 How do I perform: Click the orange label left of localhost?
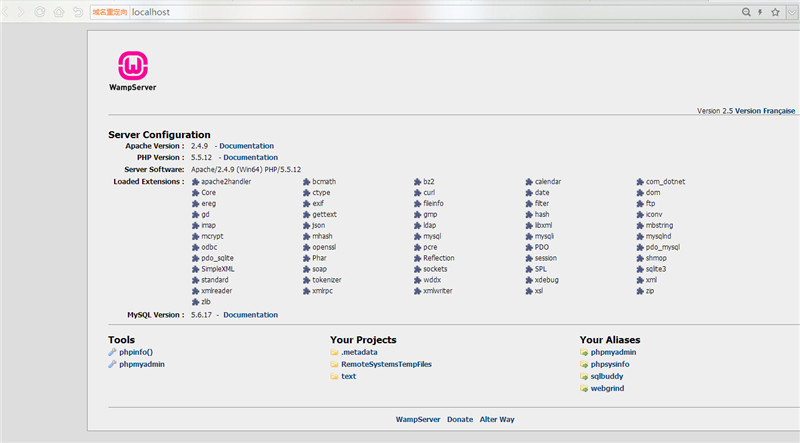click(110, 12)
